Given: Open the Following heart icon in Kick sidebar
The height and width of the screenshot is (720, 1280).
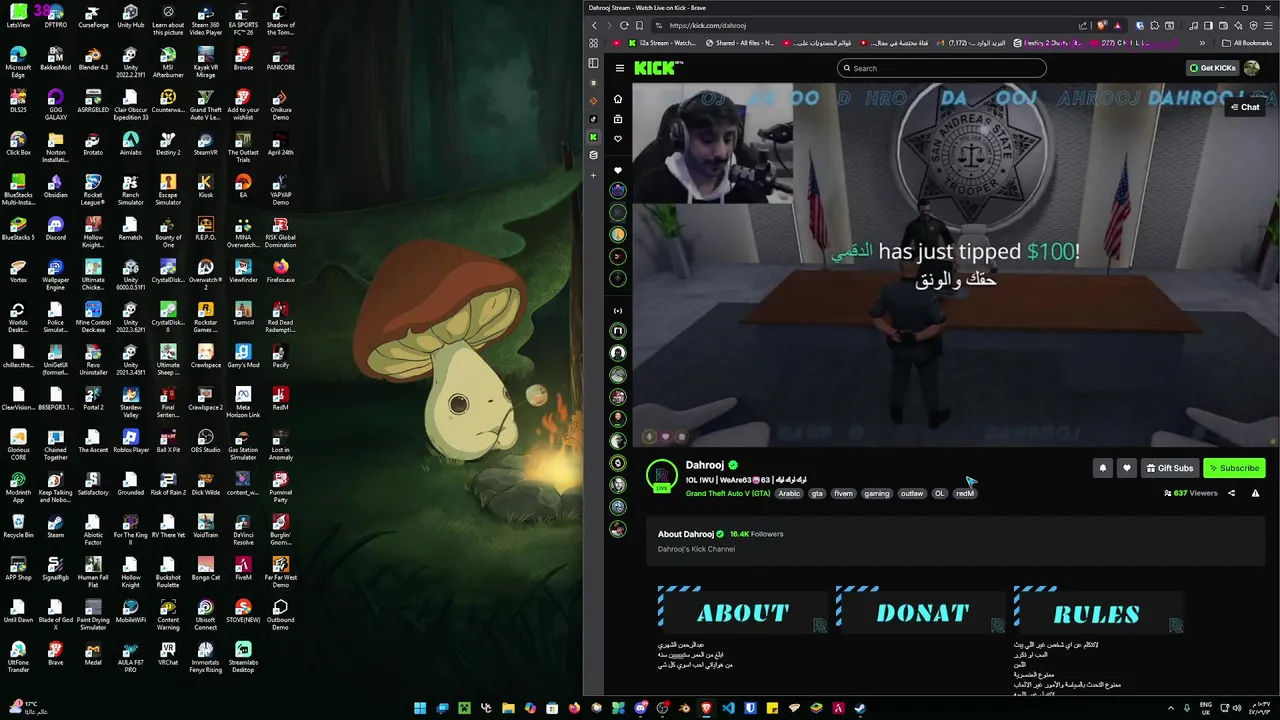Looking at the screenshot, I should tap(618, 139).
